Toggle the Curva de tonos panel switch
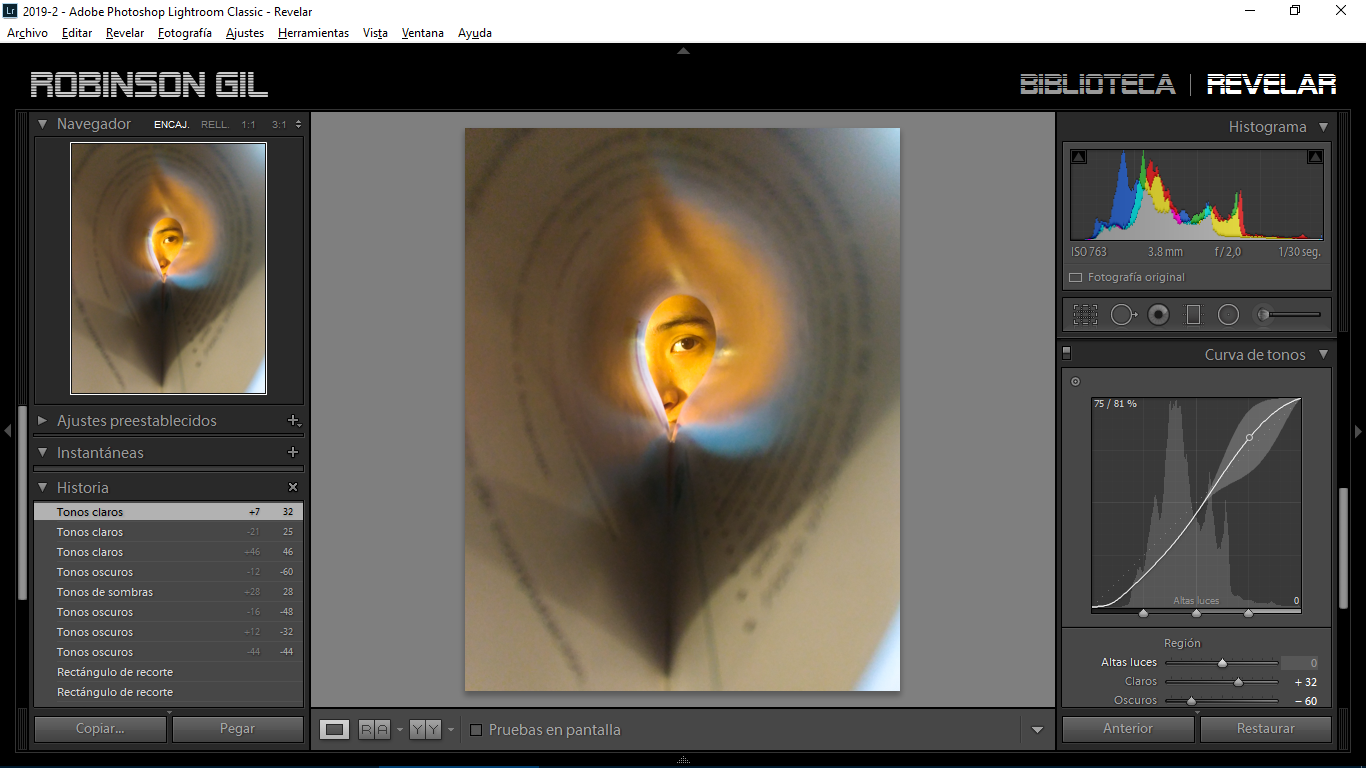1366x768 pixels. point(1066,353)
